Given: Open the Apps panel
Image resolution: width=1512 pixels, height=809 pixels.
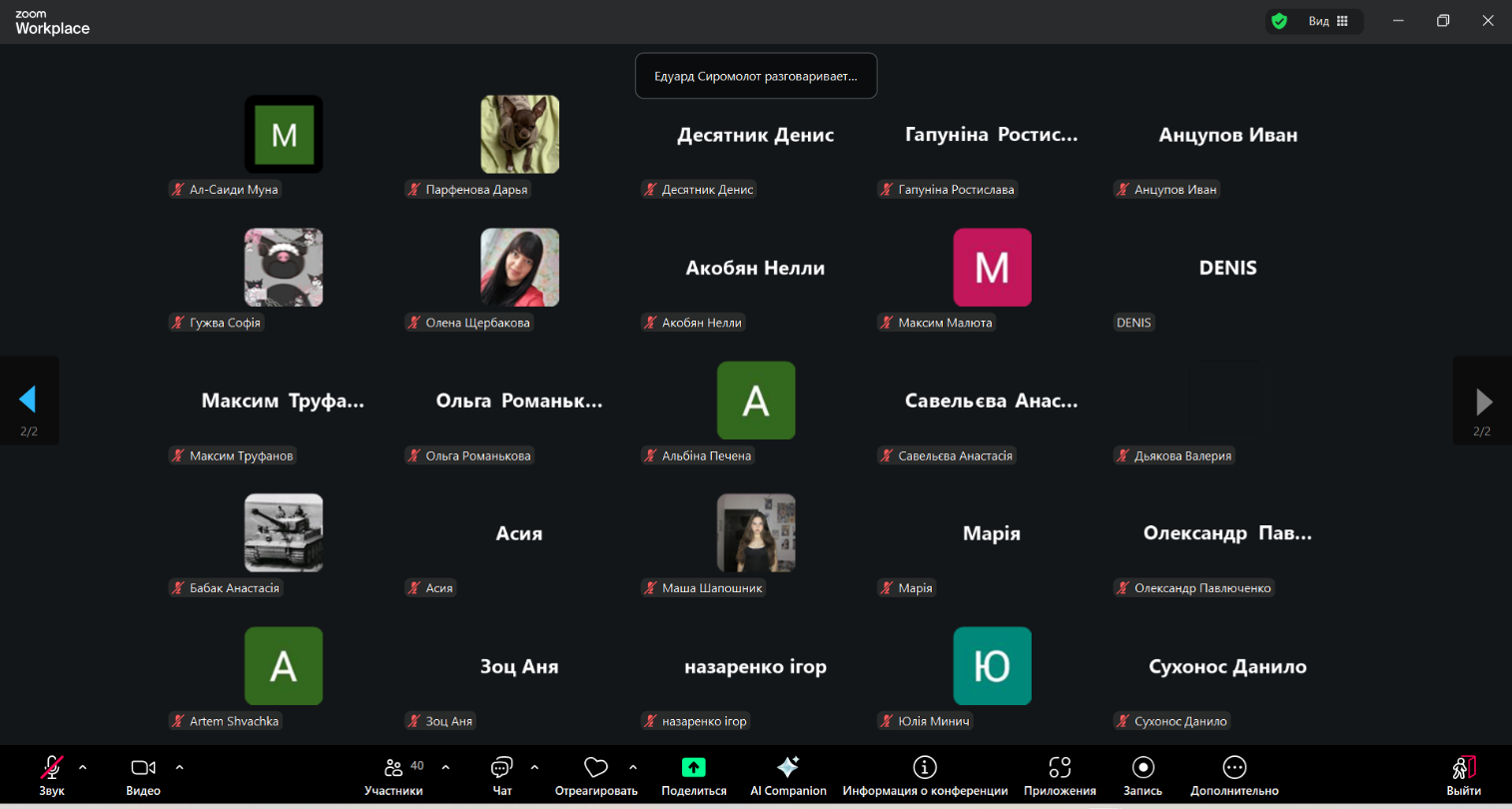Looking at the screenshot, I should point(1060,768).
